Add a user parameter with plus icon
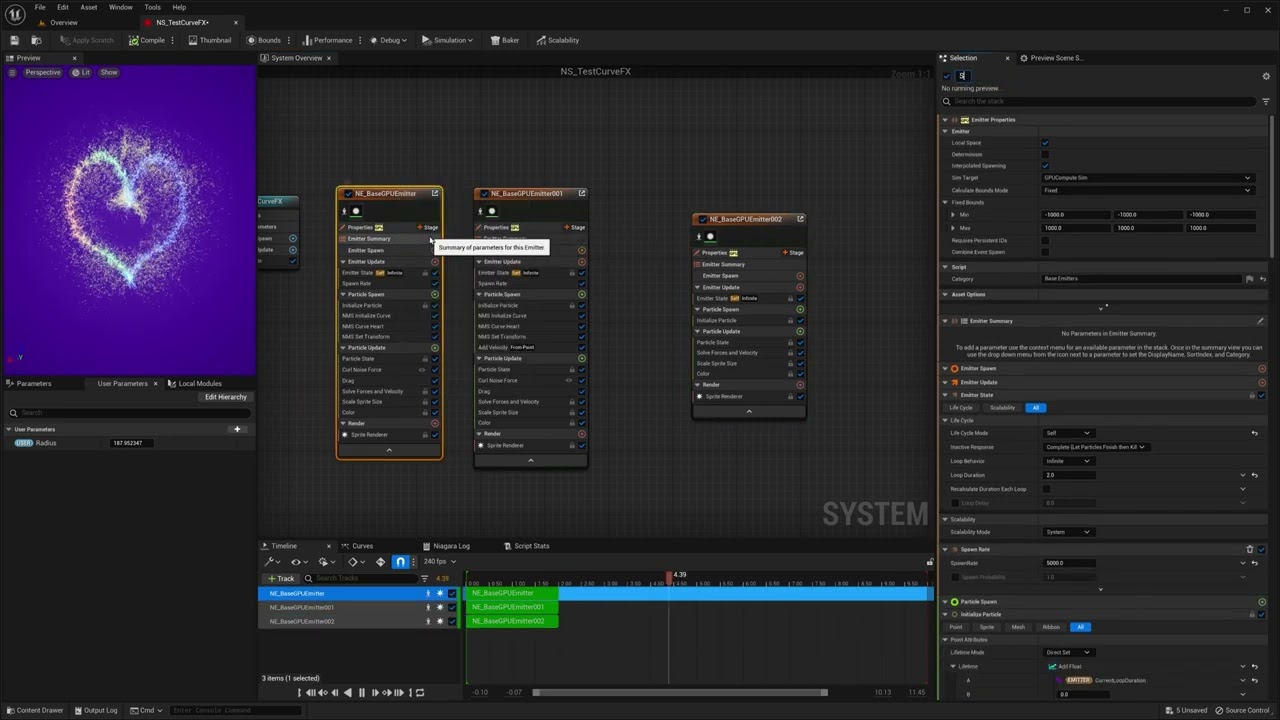The height and width of the screenshot is (720, 1280). pos(237,429)
